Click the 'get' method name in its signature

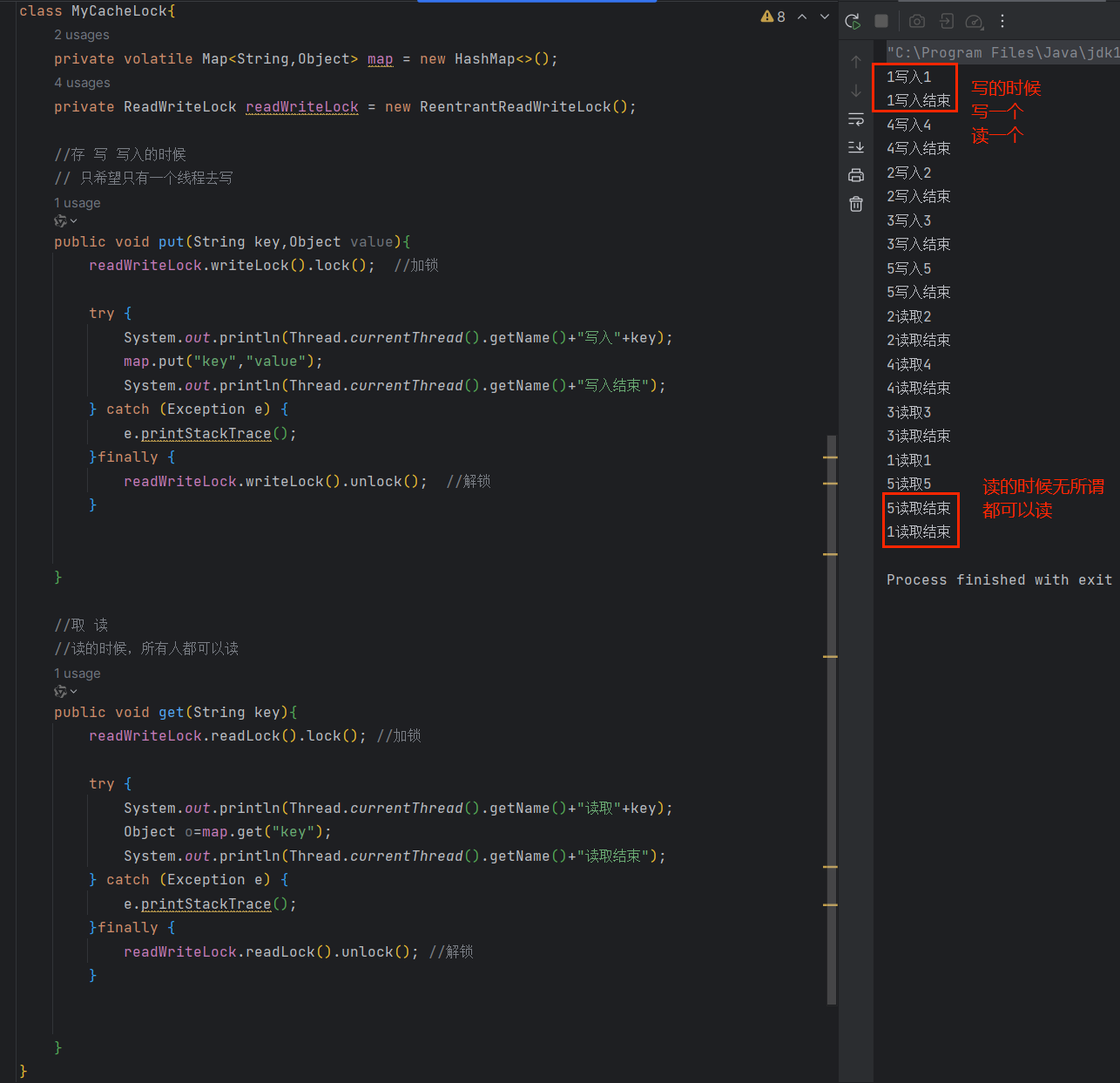pyautogui.click(x=172, y=713)
